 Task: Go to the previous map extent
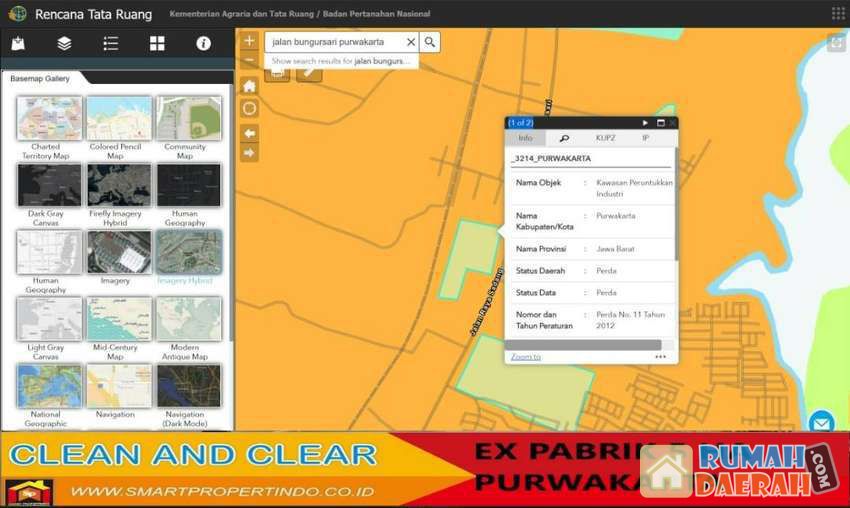tap(249, 132)
